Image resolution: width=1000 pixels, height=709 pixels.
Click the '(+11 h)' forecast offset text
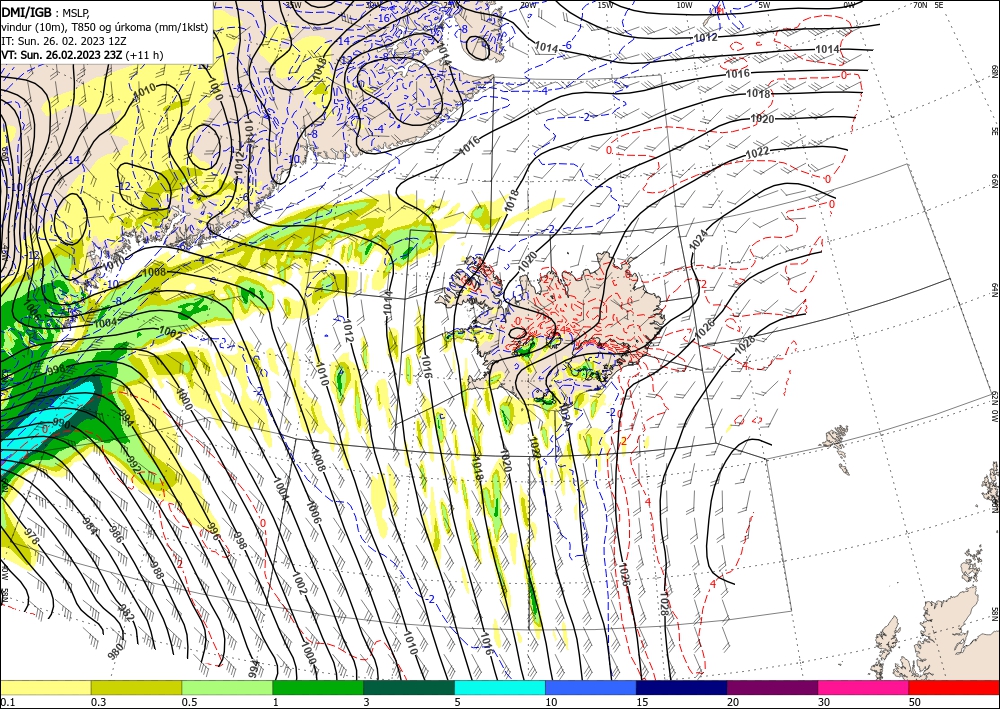[144, 55]
